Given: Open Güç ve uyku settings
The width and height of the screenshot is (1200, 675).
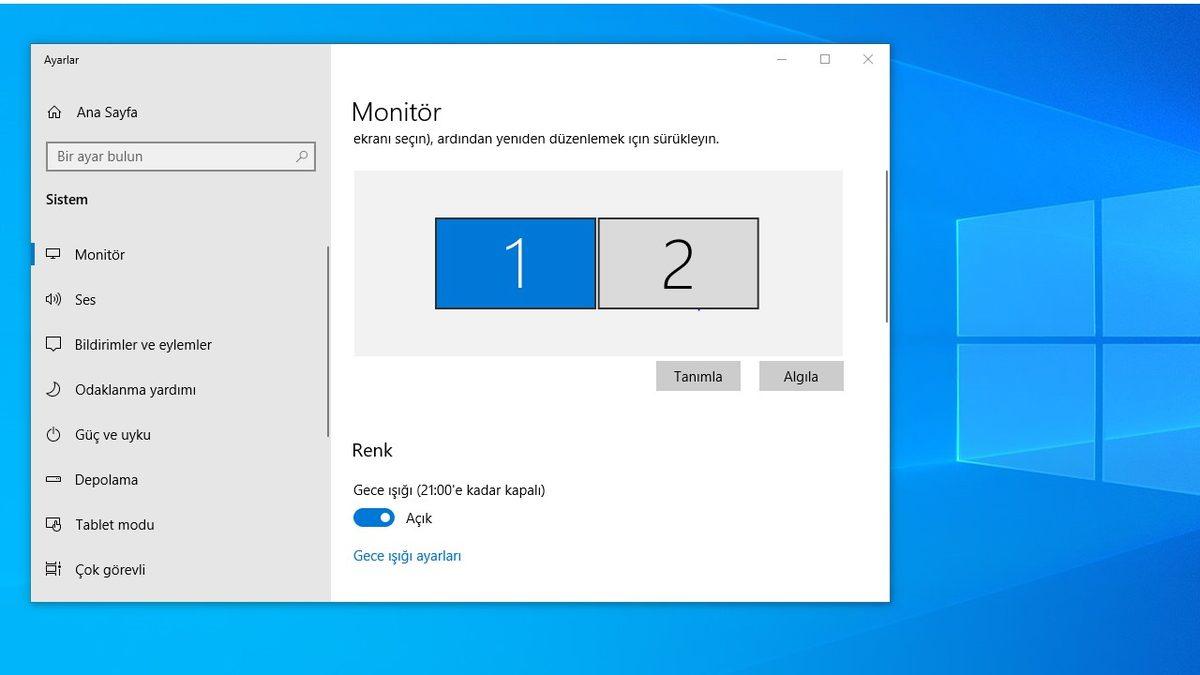Looking at the screenshot, I should pos(116,434).
